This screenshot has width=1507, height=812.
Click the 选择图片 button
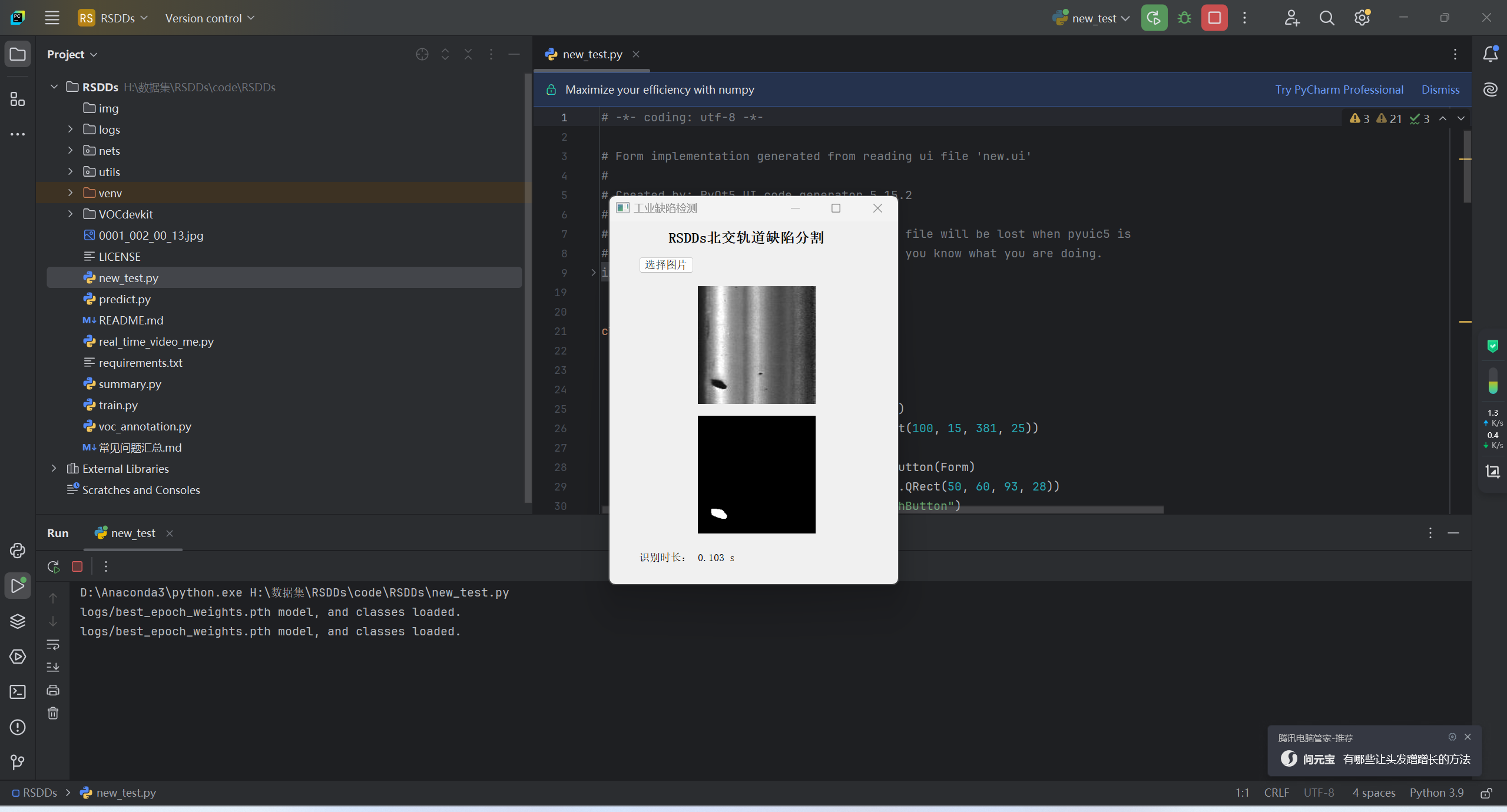665,265
